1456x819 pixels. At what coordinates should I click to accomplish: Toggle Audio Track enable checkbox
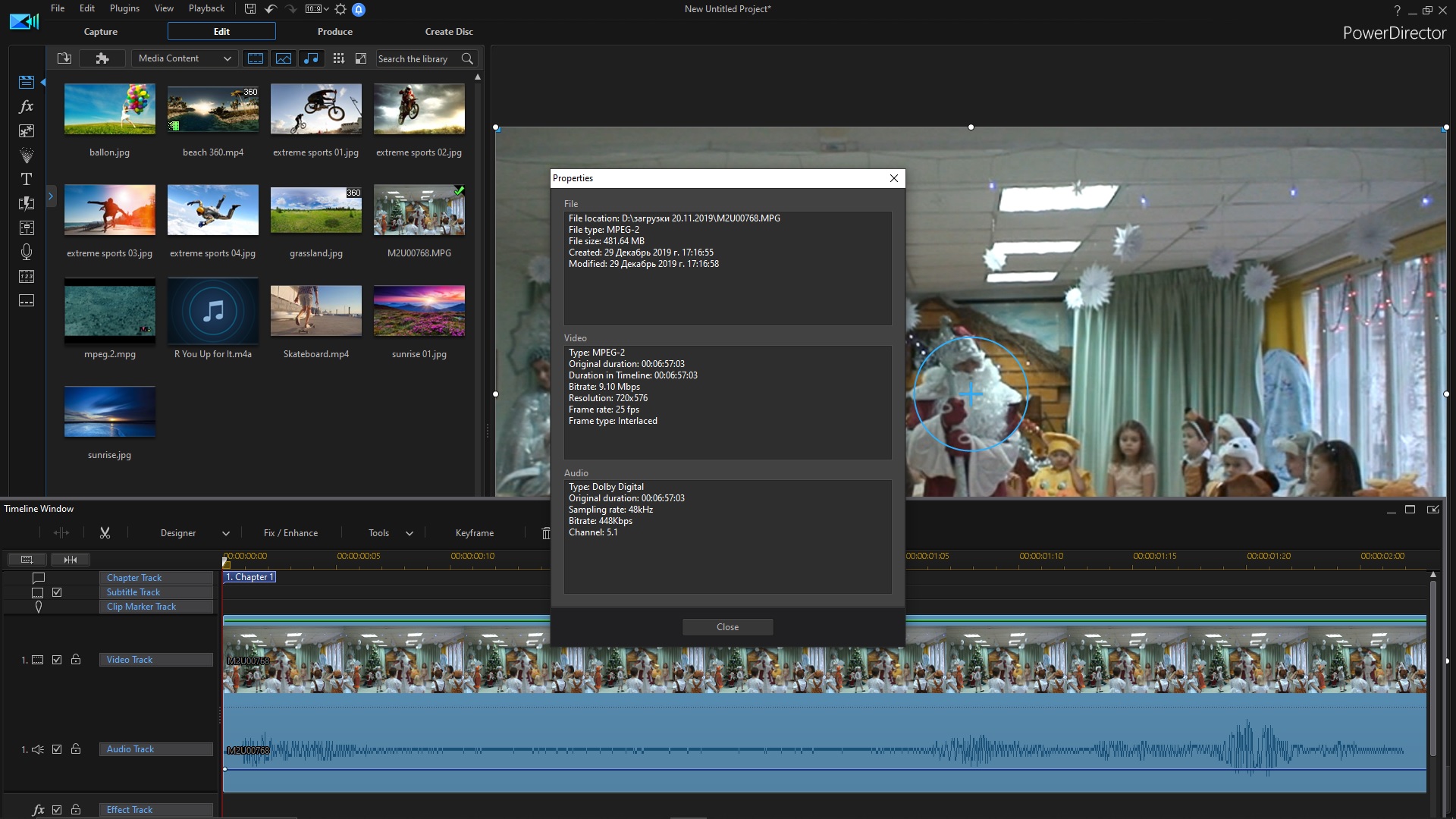tap(57, 749)
